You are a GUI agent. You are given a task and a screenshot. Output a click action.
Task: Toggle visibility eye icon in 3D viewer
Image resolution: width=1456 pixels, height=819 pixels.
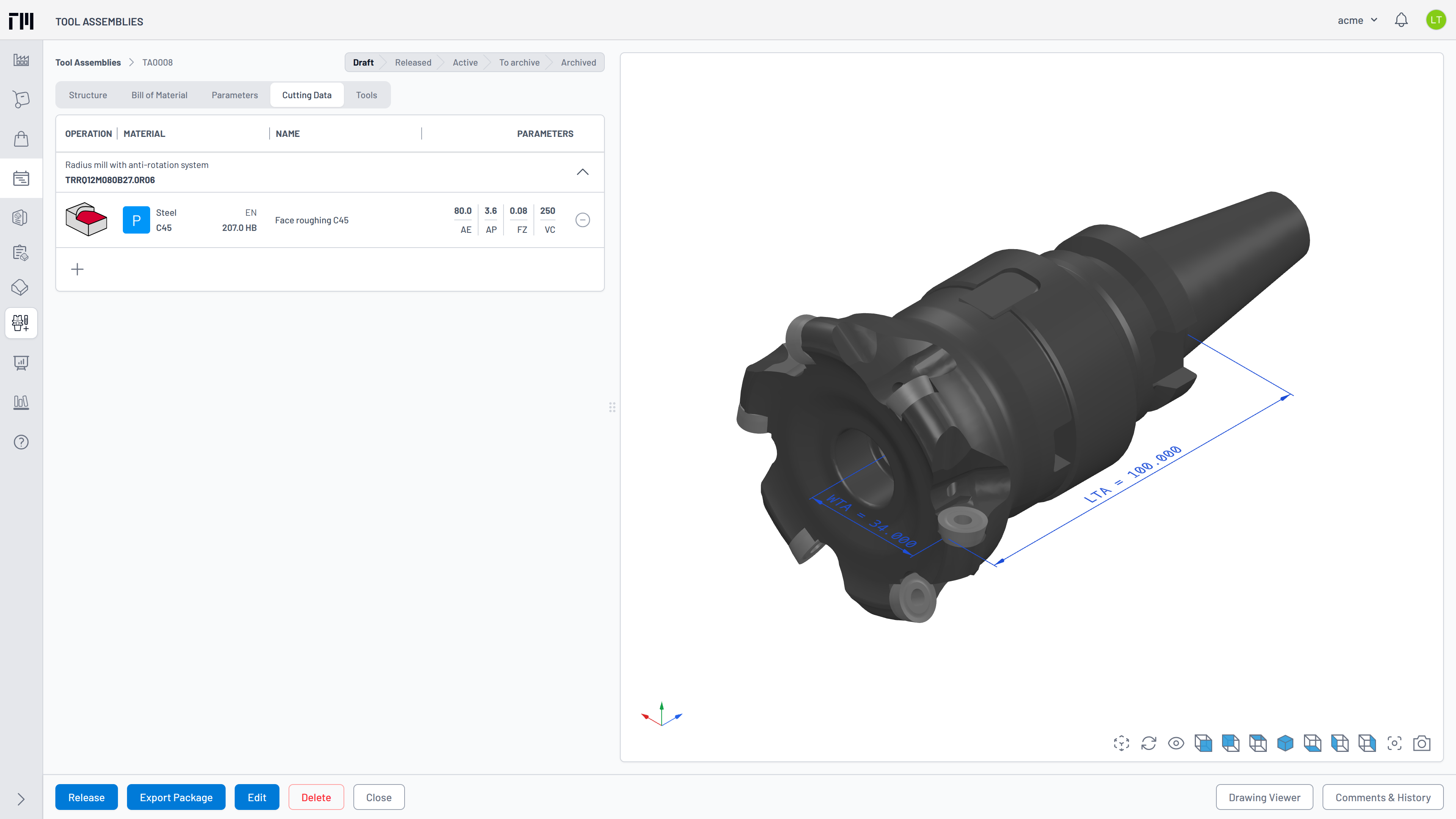(1176, 743)
